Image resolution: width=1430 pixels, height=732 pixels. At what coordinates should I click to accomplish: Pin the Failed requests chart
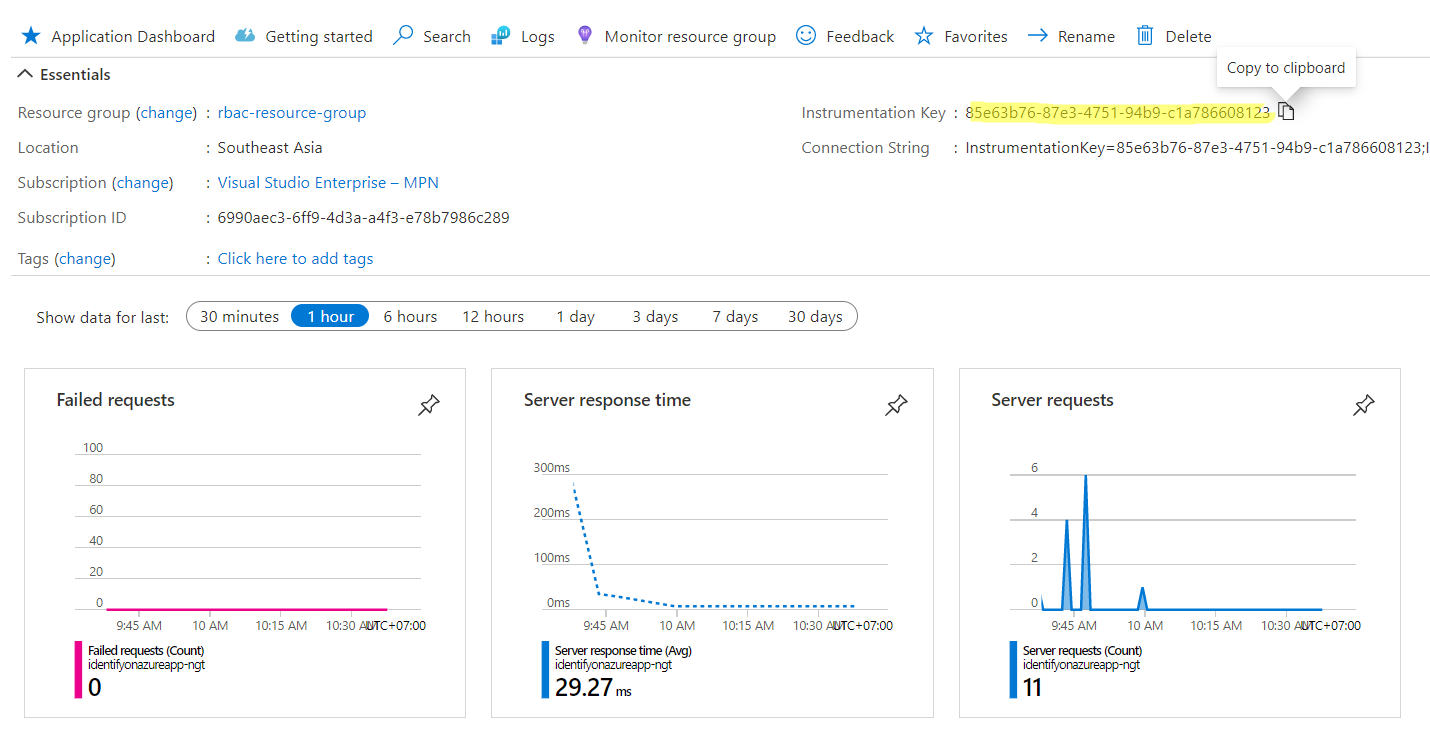(429, 405)
